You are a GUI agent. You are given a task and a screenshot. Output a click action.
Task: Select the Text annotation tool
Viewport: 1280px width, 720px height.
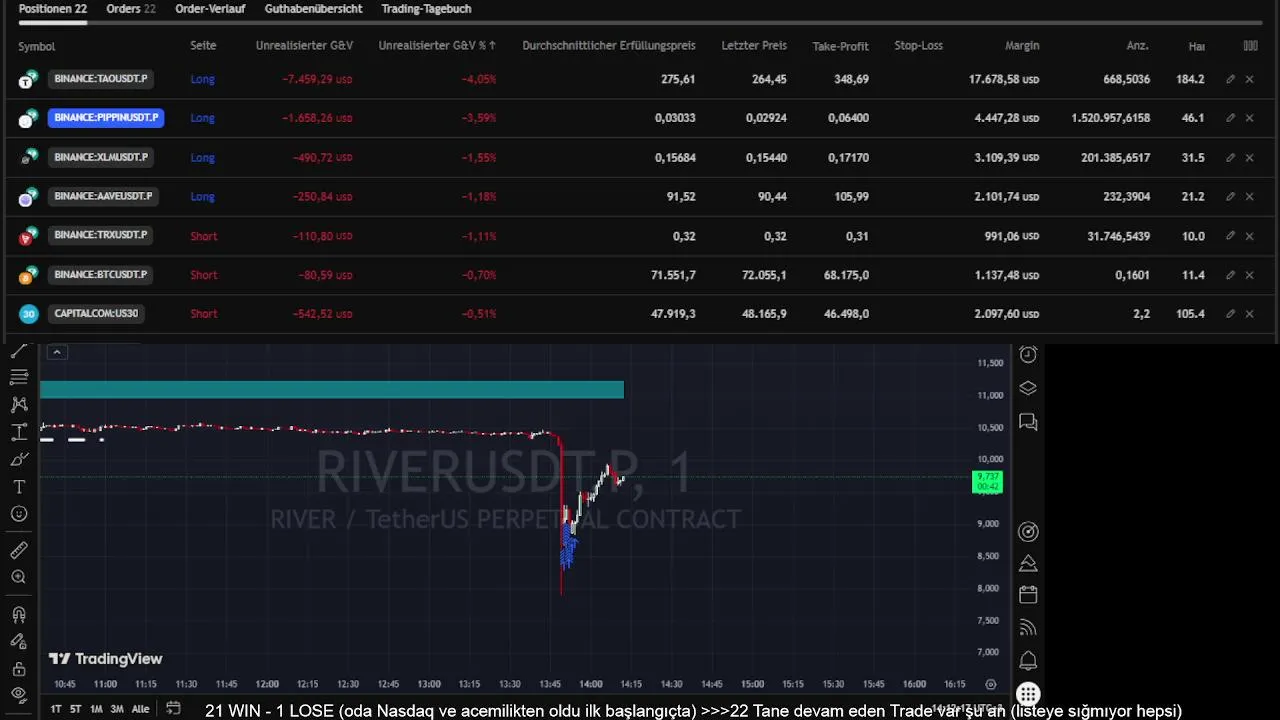tap(19, 487)
